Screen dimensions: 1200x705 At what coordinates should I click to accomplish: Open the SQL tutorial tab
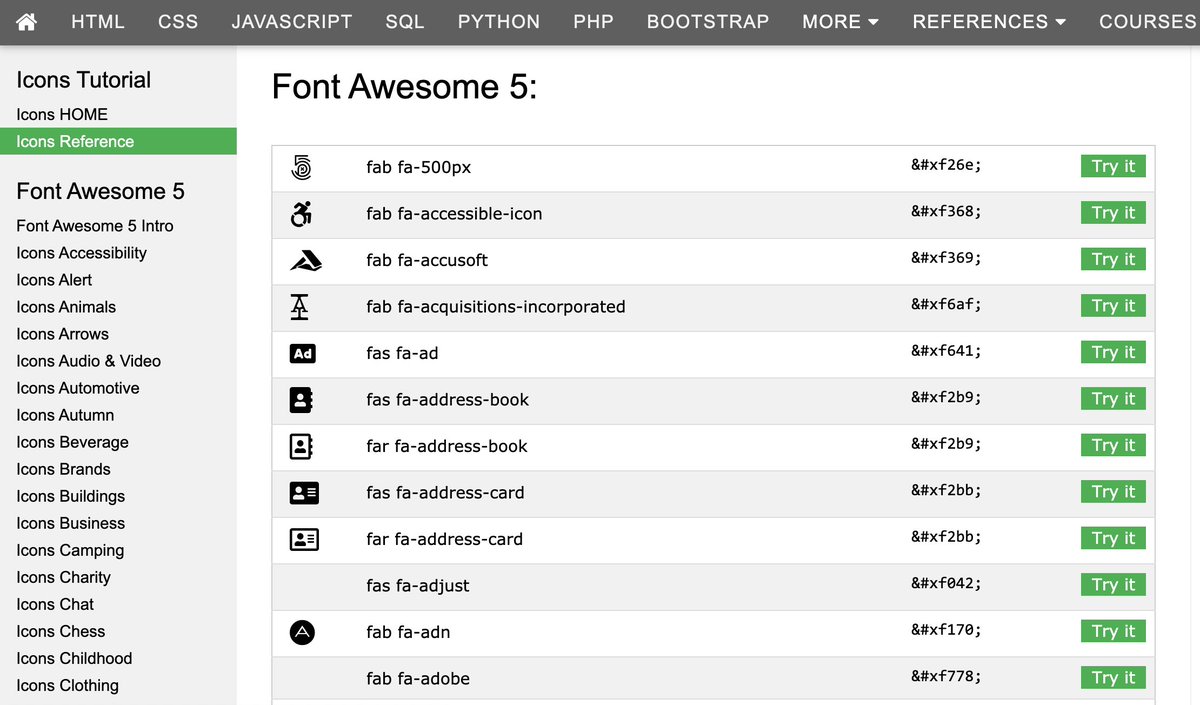[405, 21]
